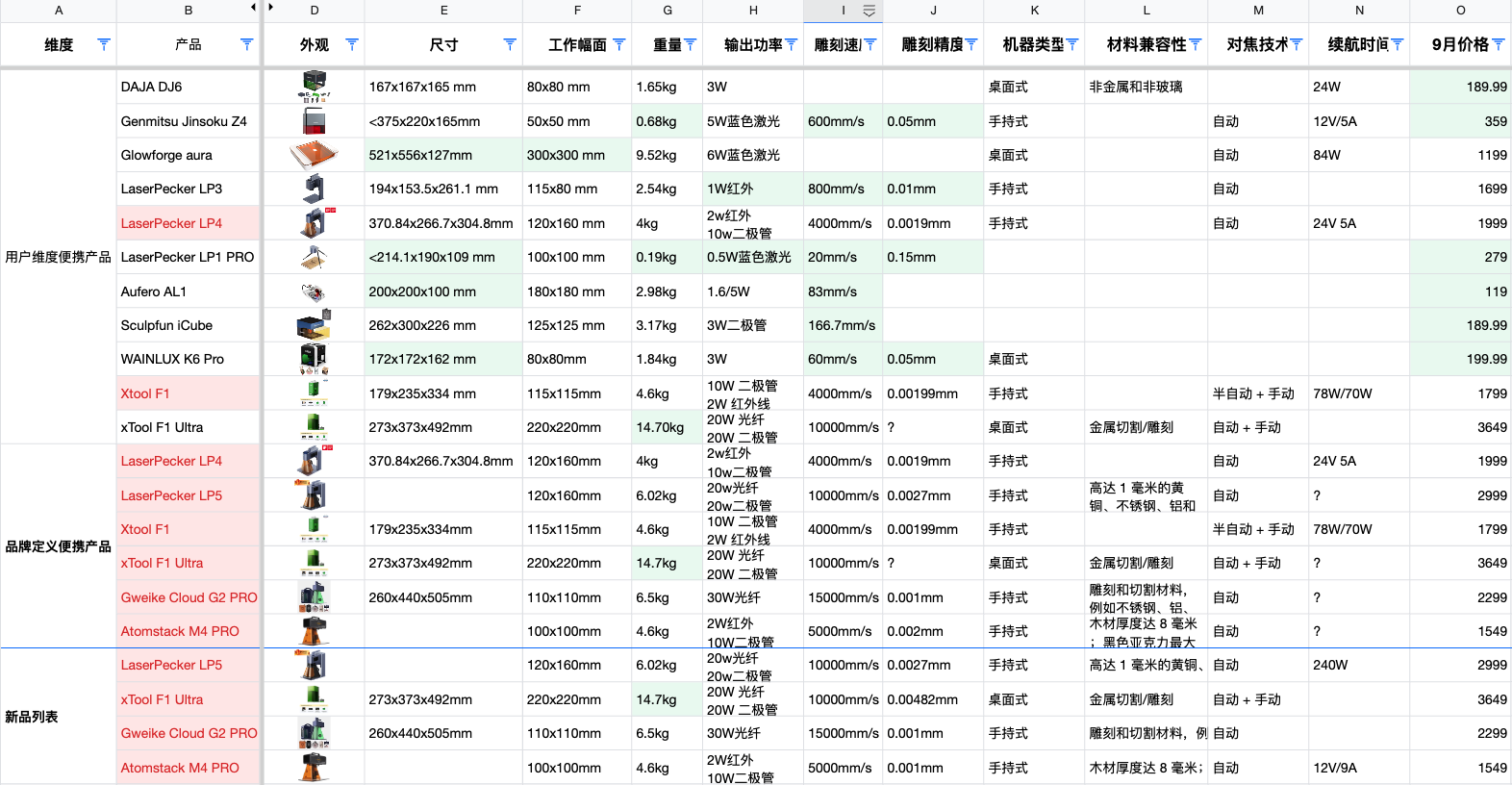
Task: Select cell Sculpfun iCube
Action: coord(189,325)
